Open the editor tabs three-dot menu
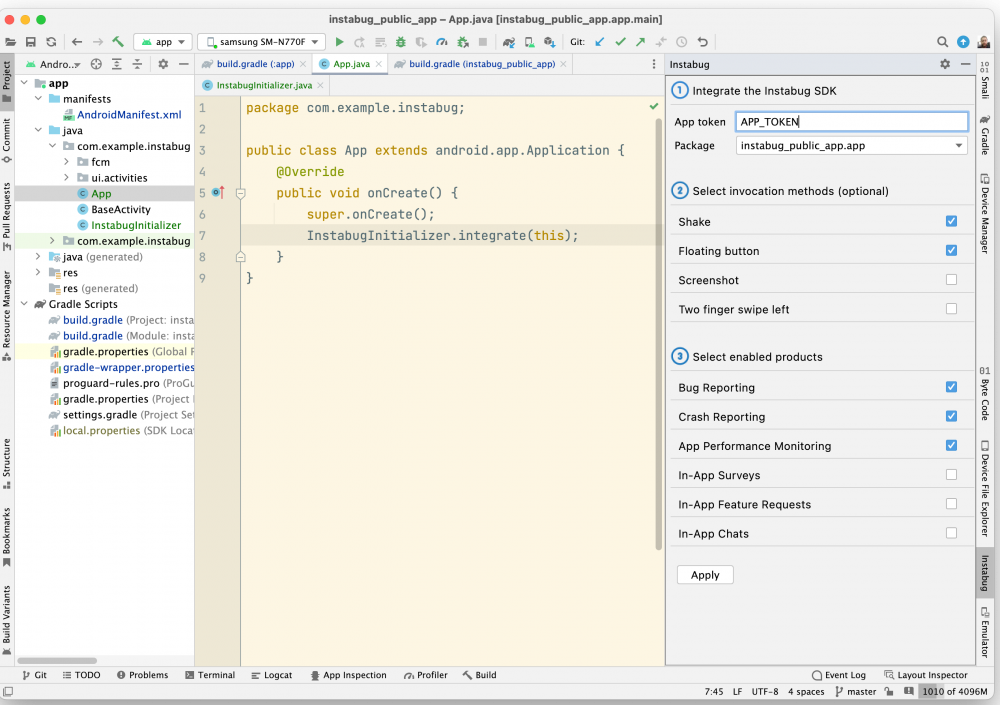This screenshot has height=705, width=1000. pos(654,64)
